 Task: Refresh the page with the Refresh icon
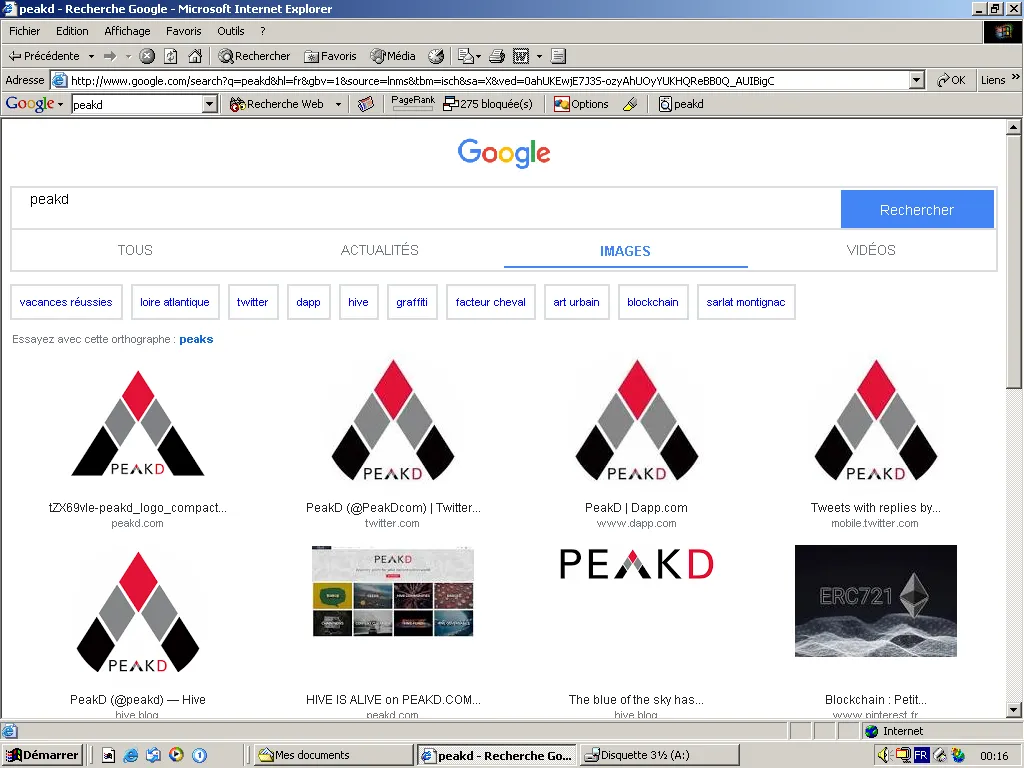coord(171,56)
